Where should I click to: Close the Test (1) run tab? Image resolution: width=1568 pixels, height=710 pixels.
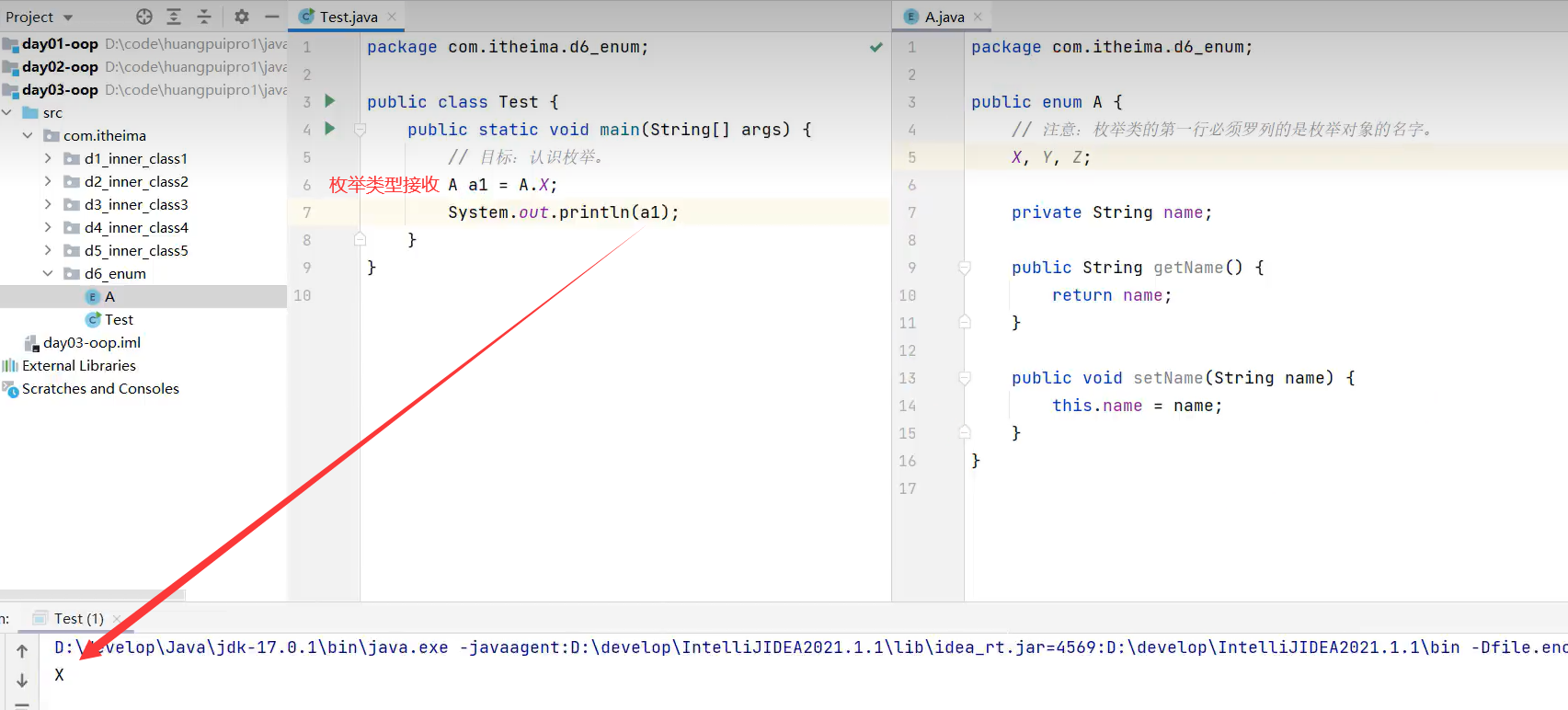pyautogui.click(x=117, y=618)
